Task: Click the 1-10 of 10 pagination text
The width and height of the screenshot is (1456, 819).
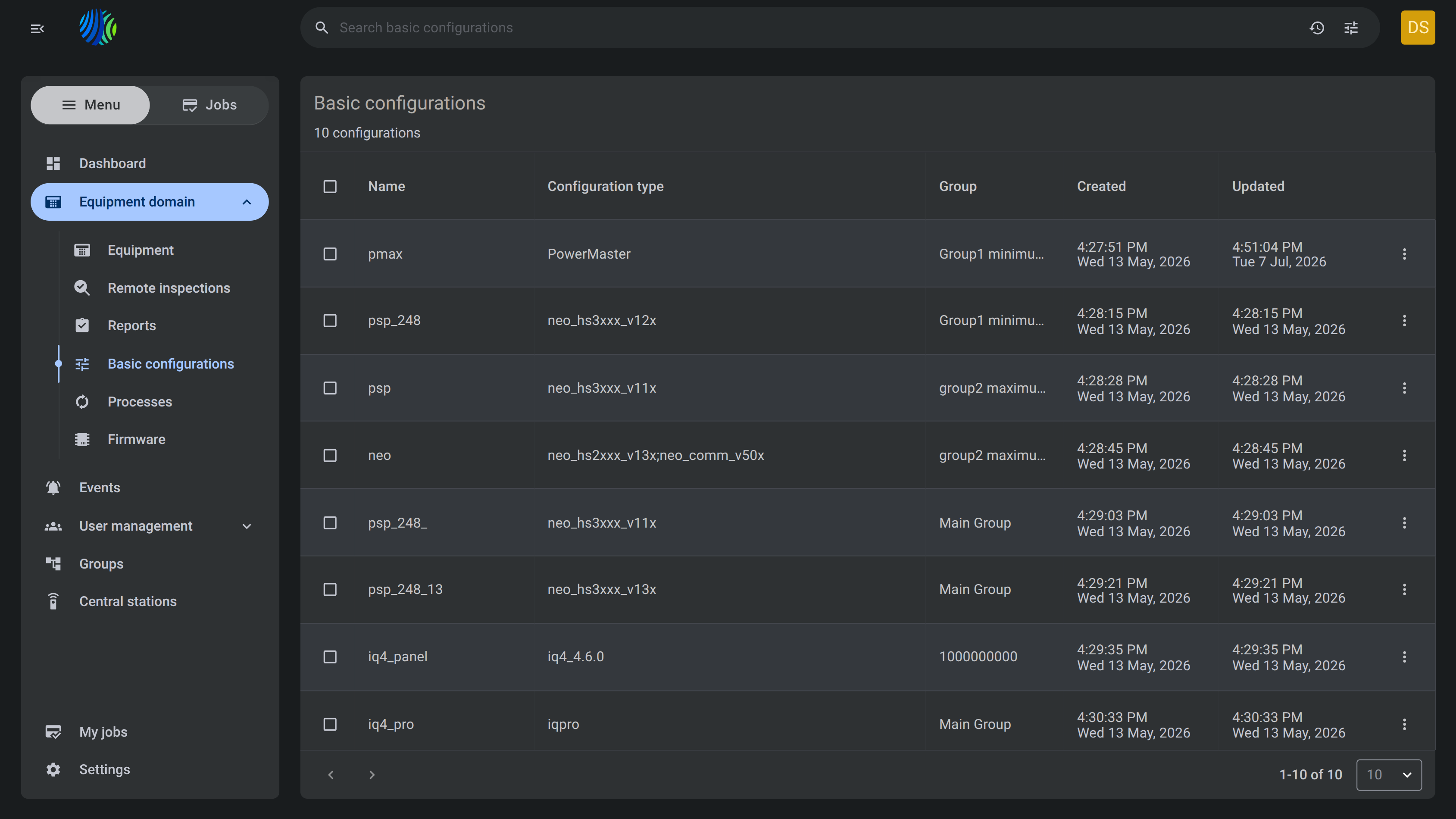Action: click(x=1310, y=774)
